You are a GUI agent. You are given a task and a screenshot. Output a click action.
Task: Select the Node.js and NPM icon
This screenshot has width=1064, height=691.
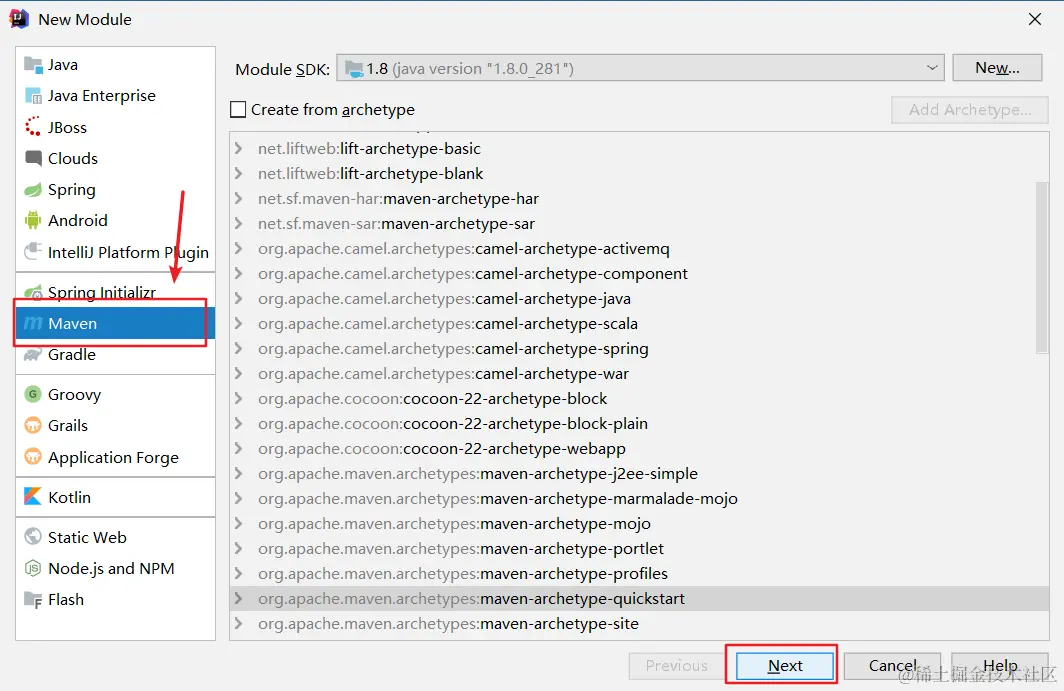click(33, 568)
